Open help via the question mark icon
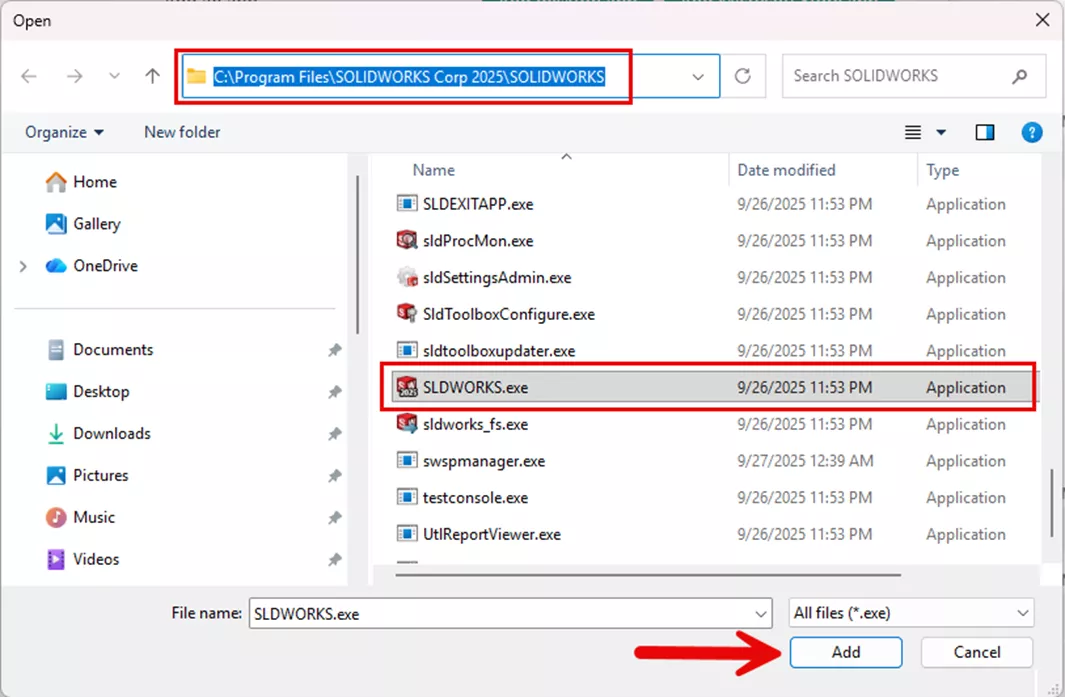1065x697 pixels. coord(1032,131)
